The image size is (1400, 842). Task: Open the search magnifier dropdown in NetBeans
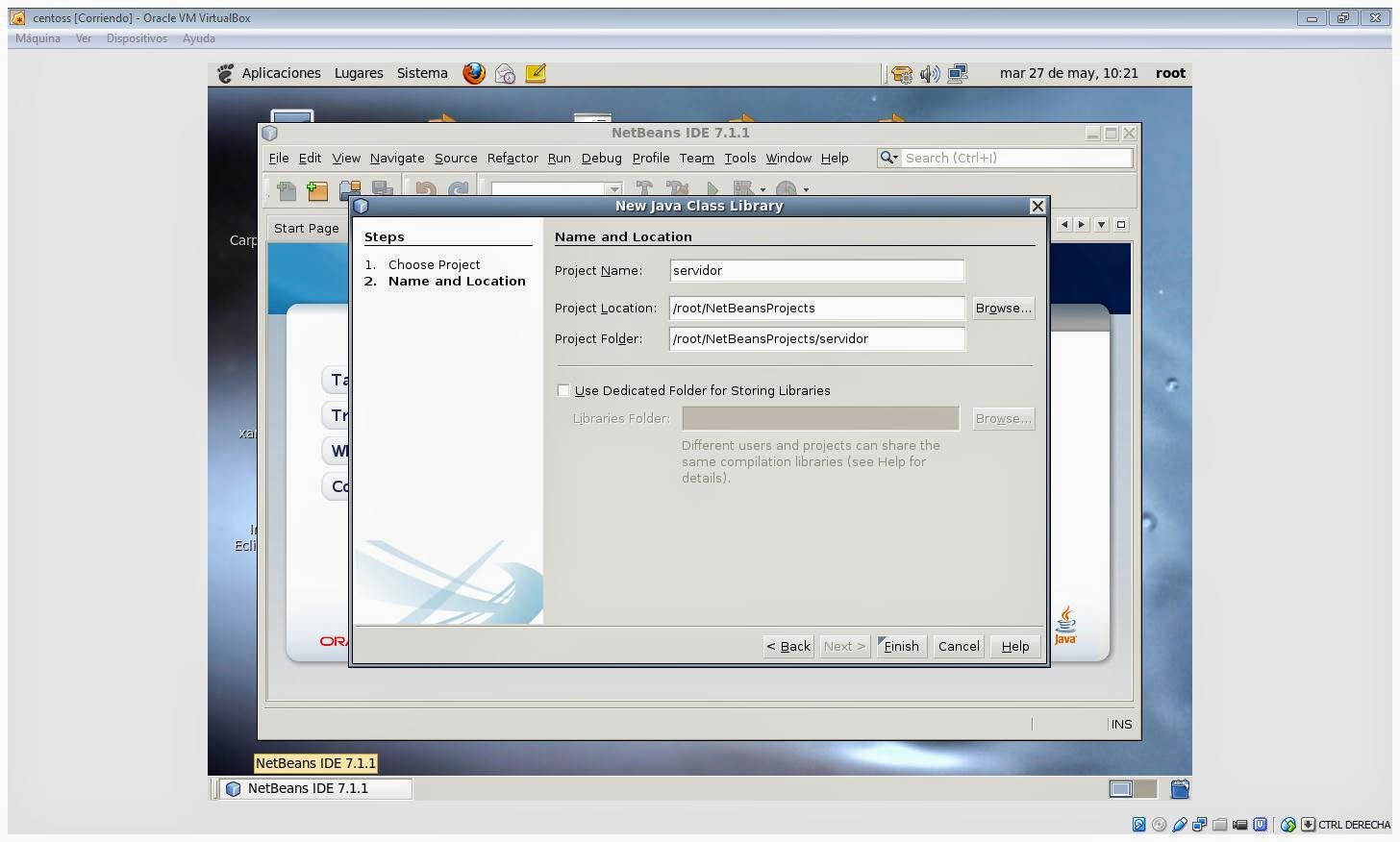[x=888, y=158]
